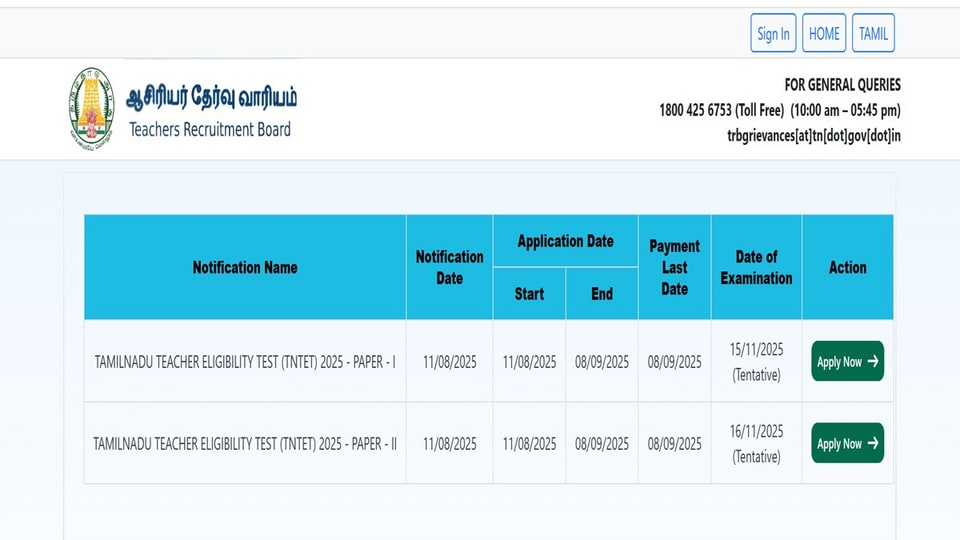Click exam date 16/11/2025 (Tentative)

click(756, 443)
